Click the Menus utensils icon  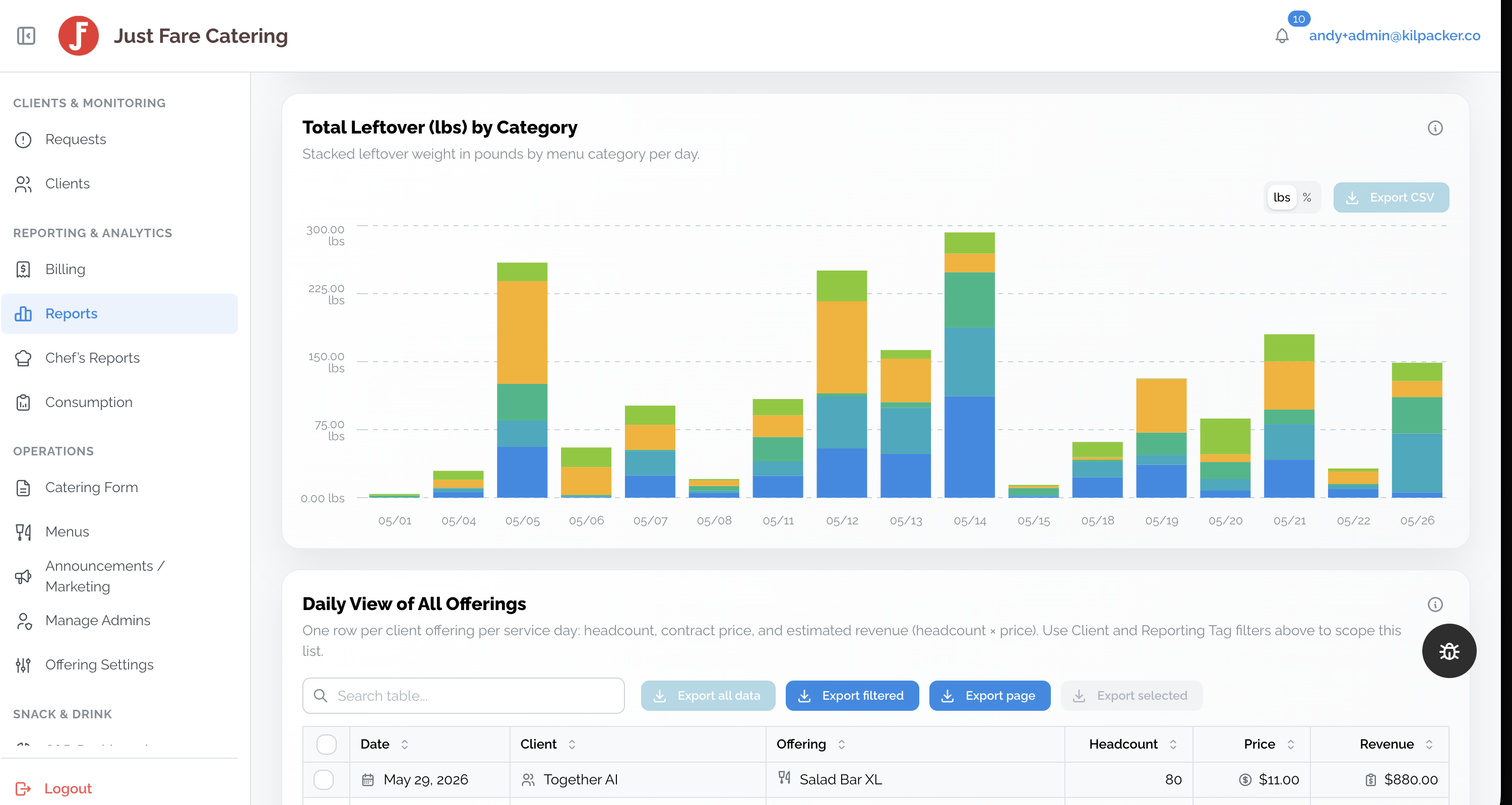pos(23,532)
